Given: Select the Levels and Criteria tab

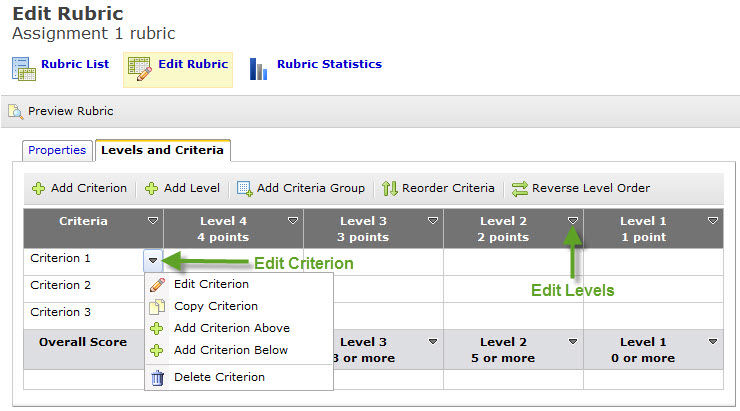Looking at the screenshot, I should [x=163, y=150].
